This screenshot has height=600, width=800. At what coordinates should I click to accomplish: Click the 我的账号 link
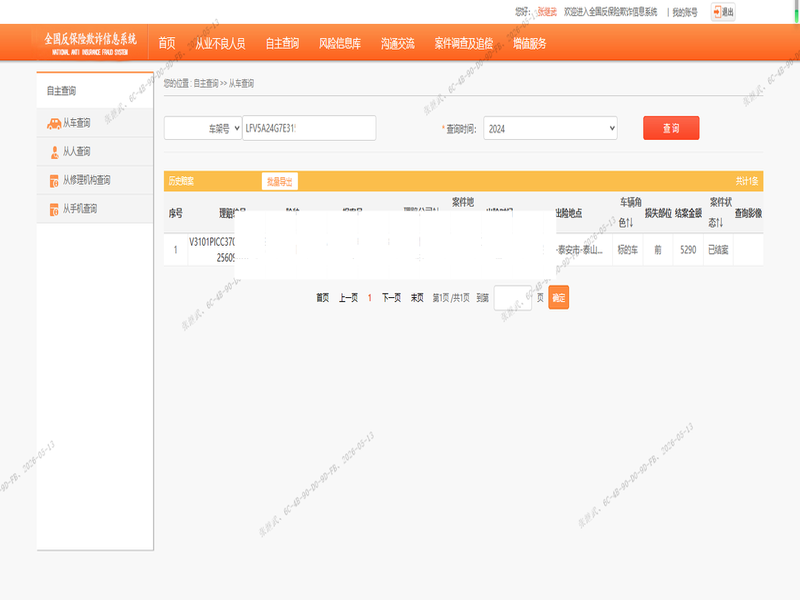point(685,12)
